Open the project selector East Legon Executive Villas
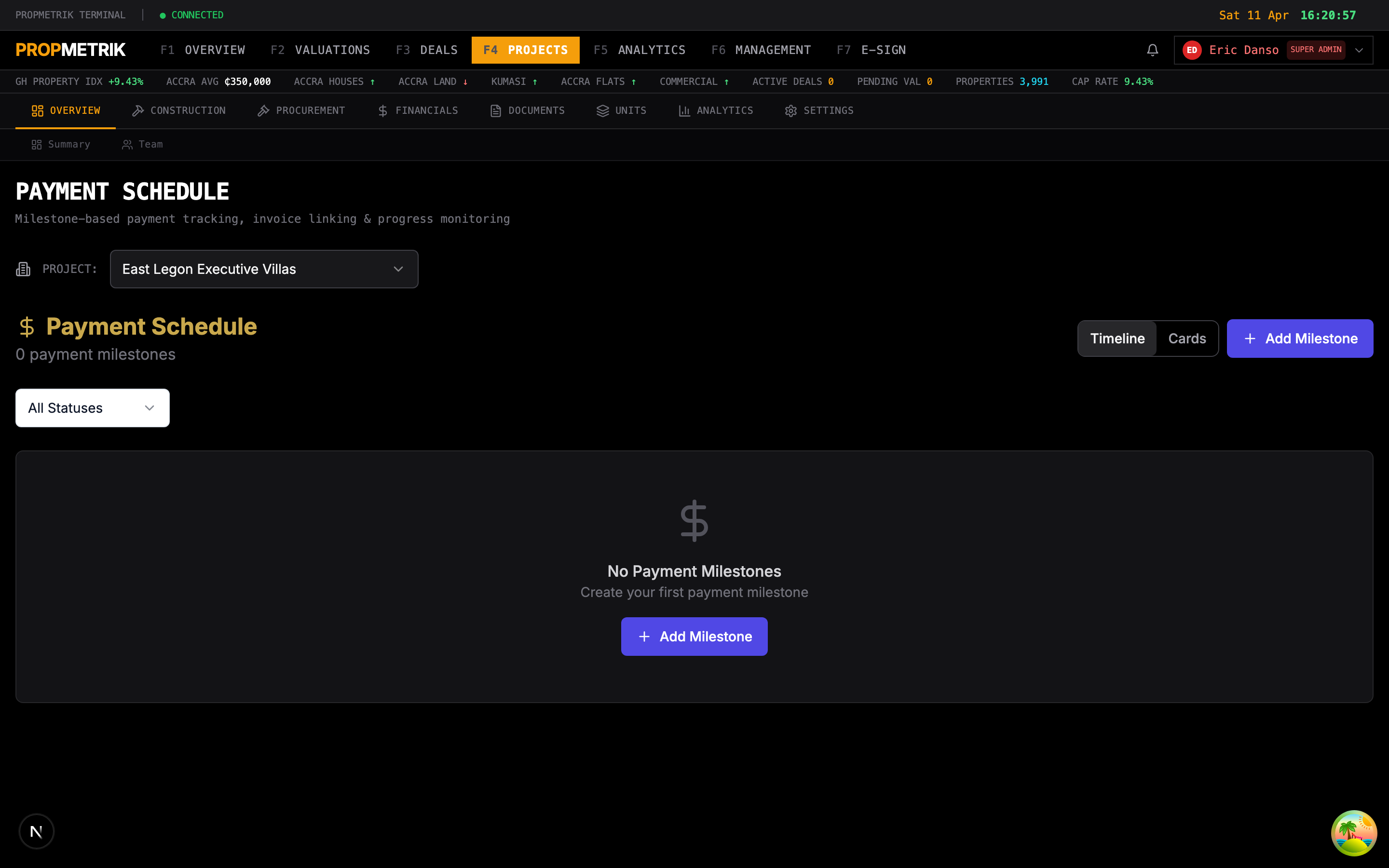Viewport: 1389px width, 868px height. click(264, 269)
